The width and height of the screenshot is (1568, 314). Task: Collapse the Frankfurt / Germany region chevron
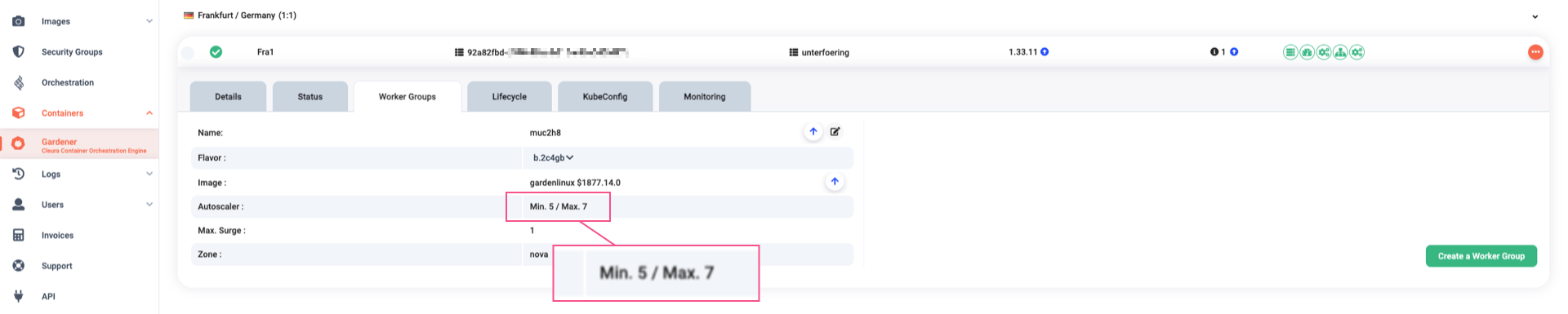(x=1535, y=16)
